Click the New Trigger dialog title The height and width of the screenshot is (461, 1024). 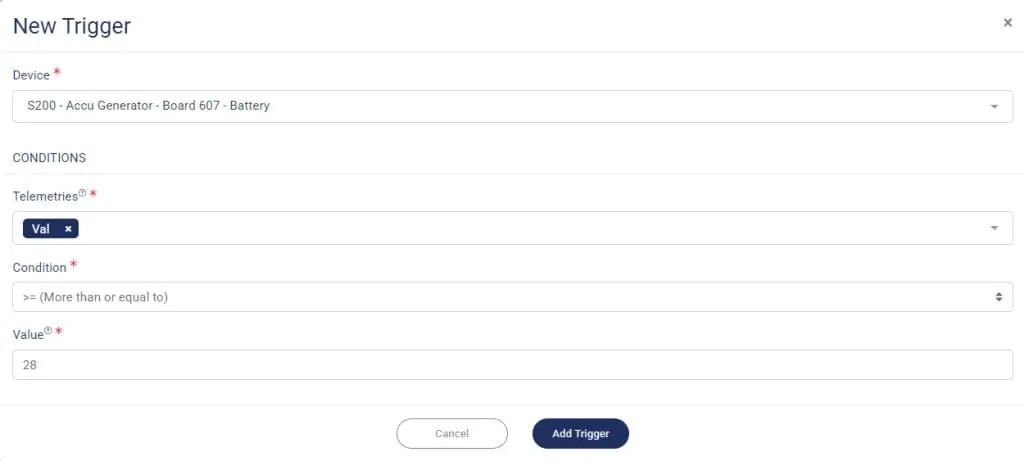click(71, 26)
